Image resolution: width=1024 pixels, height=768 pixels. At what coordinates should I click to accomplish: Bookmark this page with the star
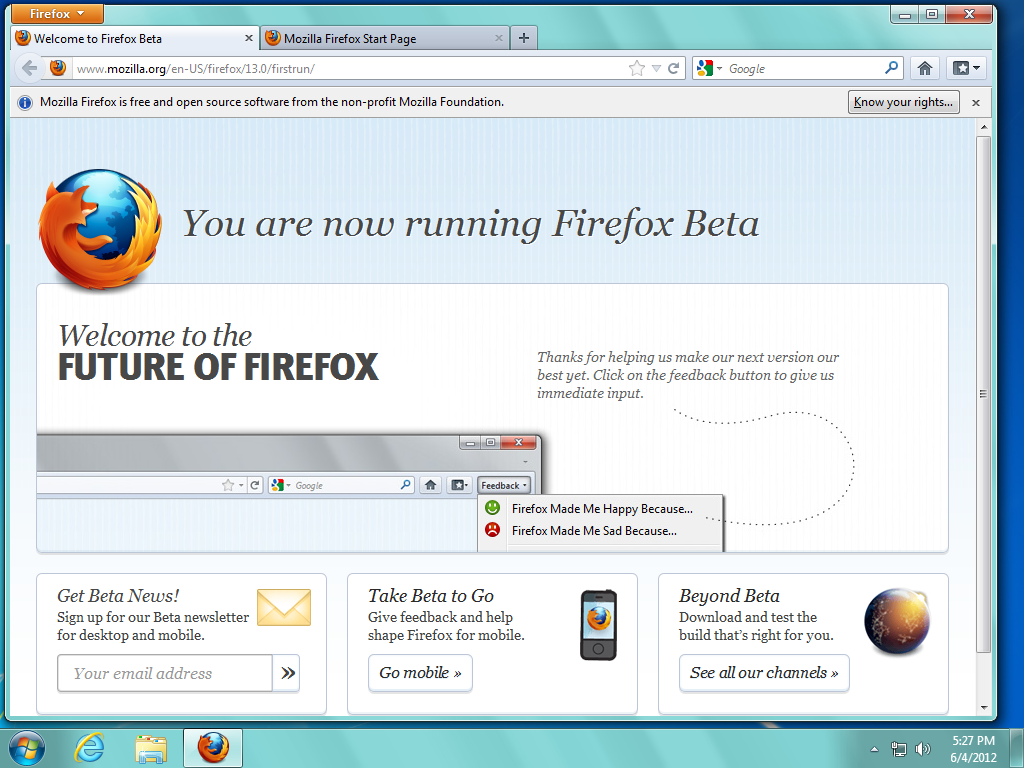[x=636, y=69]
